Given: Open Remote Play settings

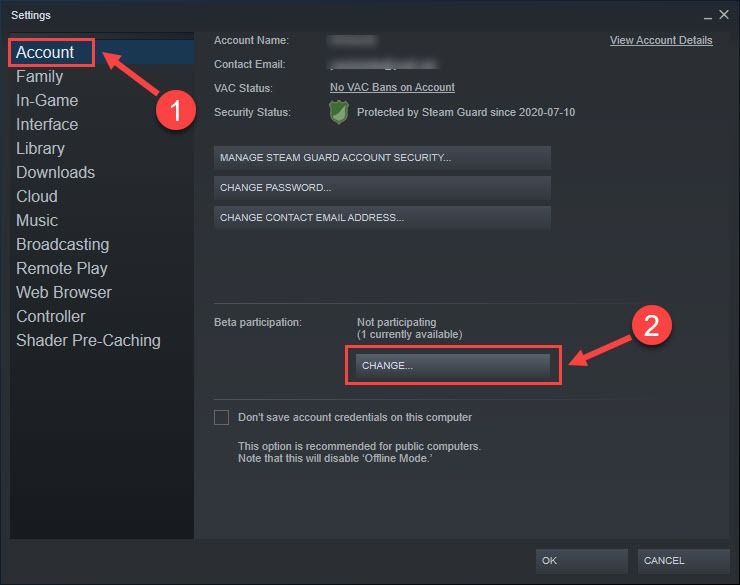Looking at the screenshot, I should [x=62, y=268].
